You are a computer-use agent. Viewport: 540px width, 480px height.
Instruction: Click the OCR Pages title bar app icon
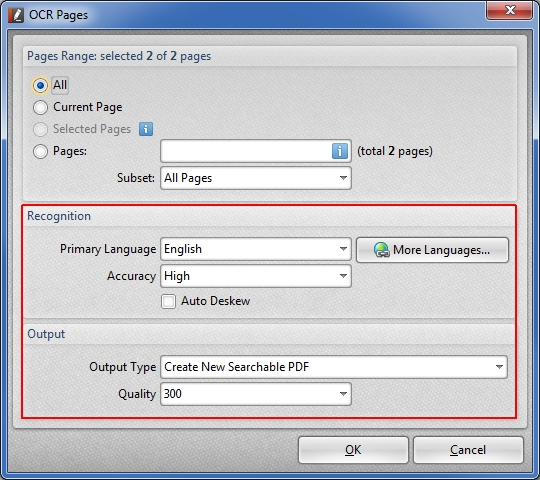pos(16,15)
